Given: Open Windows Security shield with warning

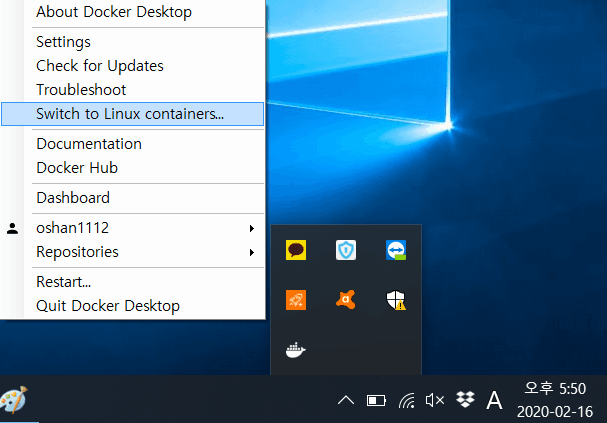Looking at the screenshot, I should [x=396, y=300].
